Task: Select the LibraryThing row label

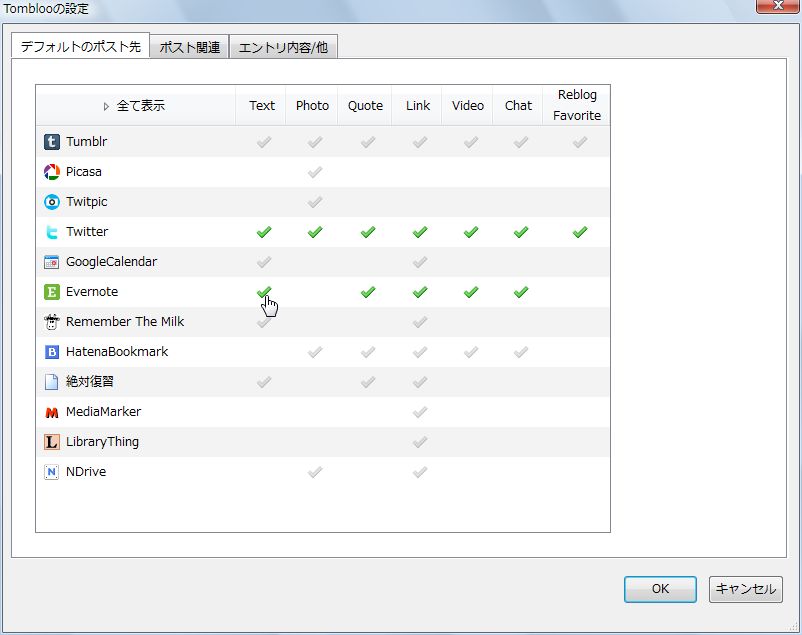Action: pos(102,442)
